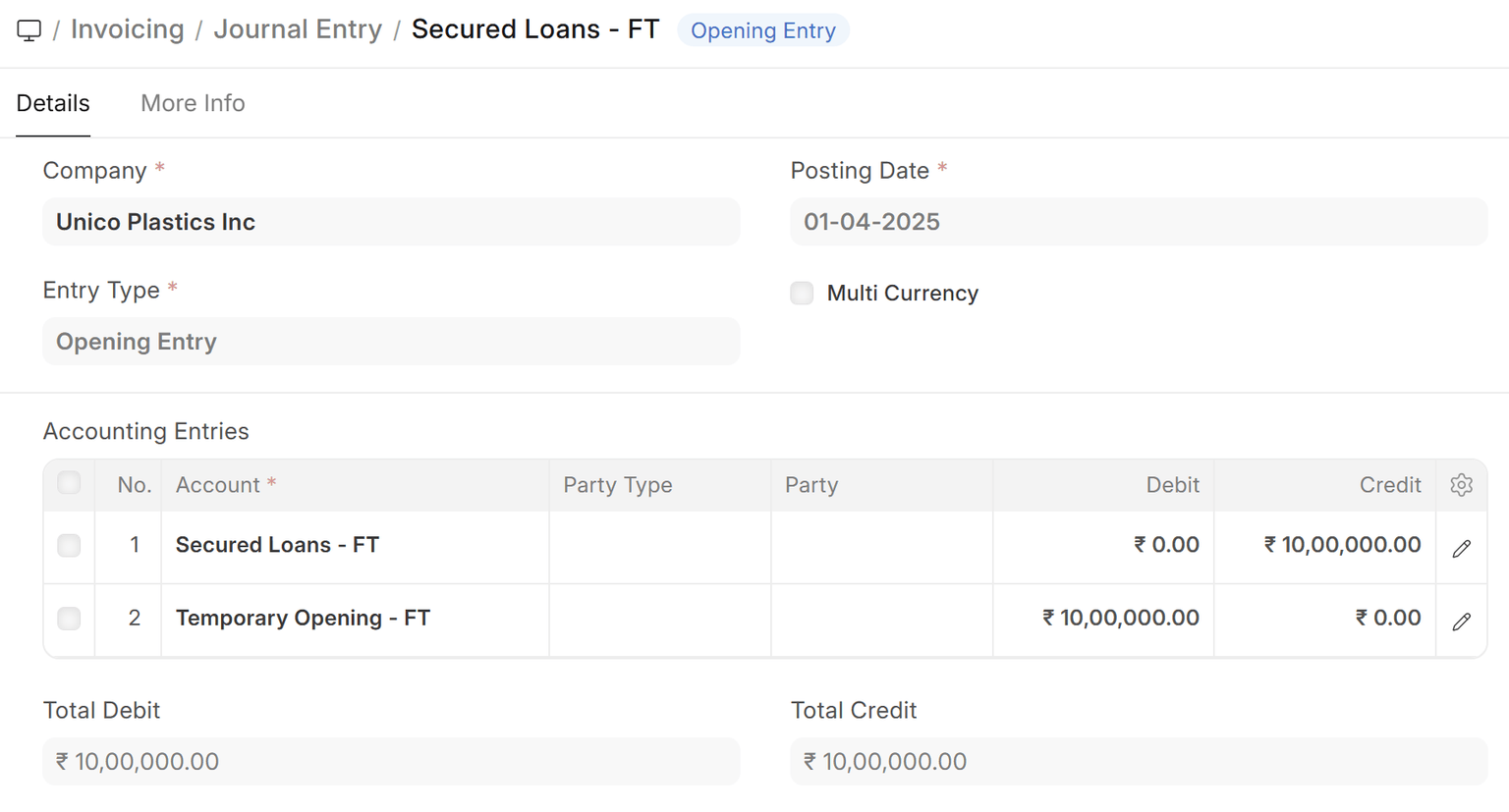
Task: Open the Posting Date picker field
Action: [x=1138, y=222]
